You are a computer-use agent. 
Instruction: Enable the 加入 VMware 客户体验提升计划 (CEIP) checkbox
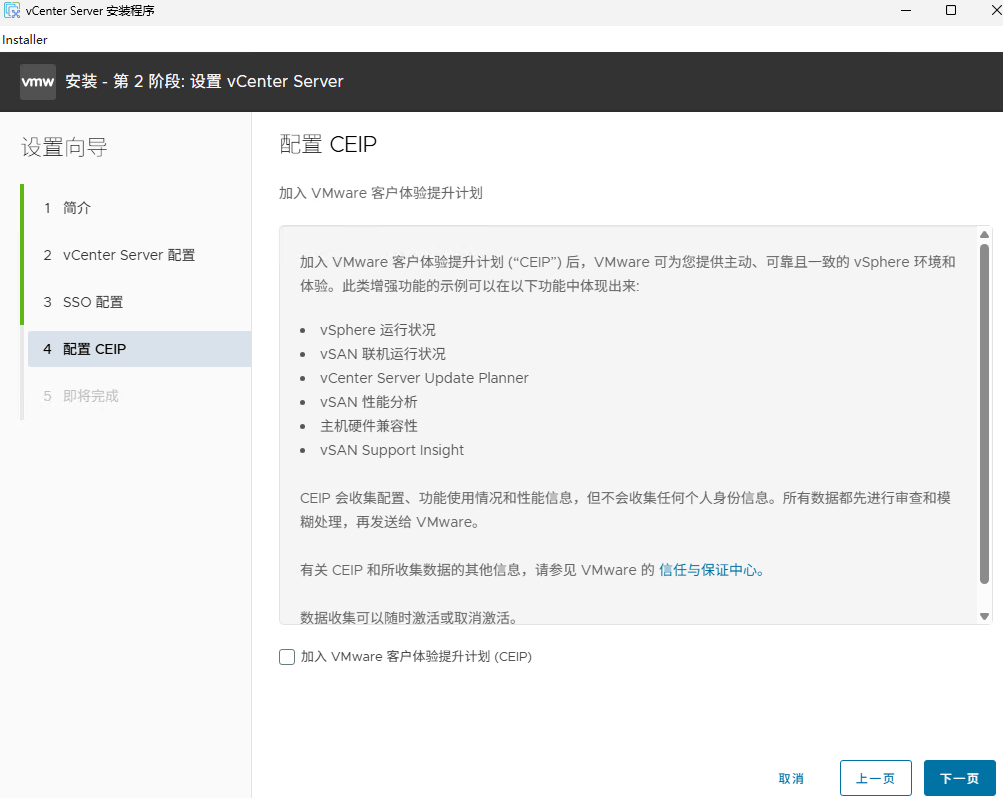tap(287, 657)
